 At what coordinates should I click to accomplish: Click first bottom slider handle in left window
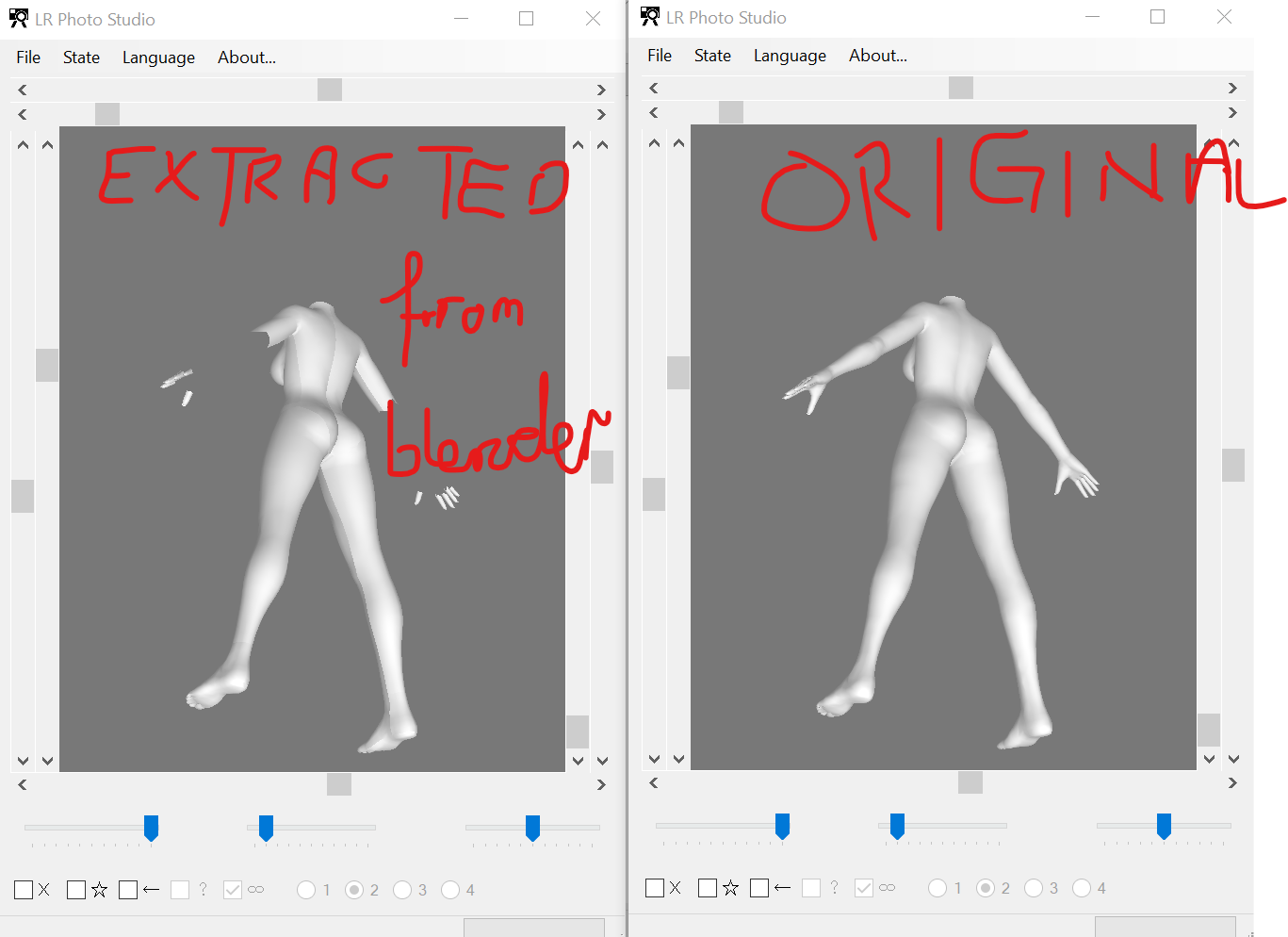[x=151, y=829]
